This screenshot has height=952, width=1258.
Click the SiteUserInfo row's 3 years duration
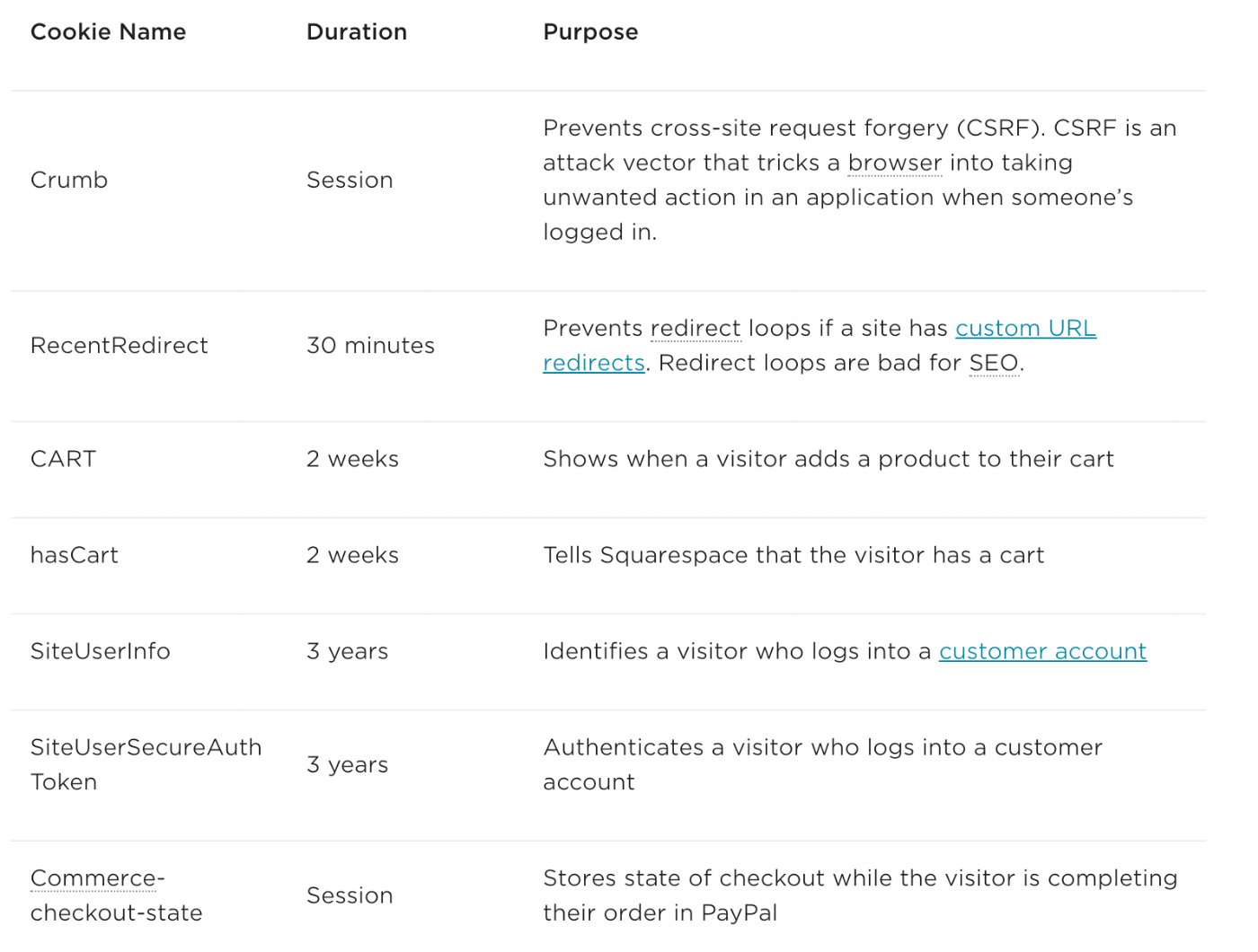click(348, 651)
